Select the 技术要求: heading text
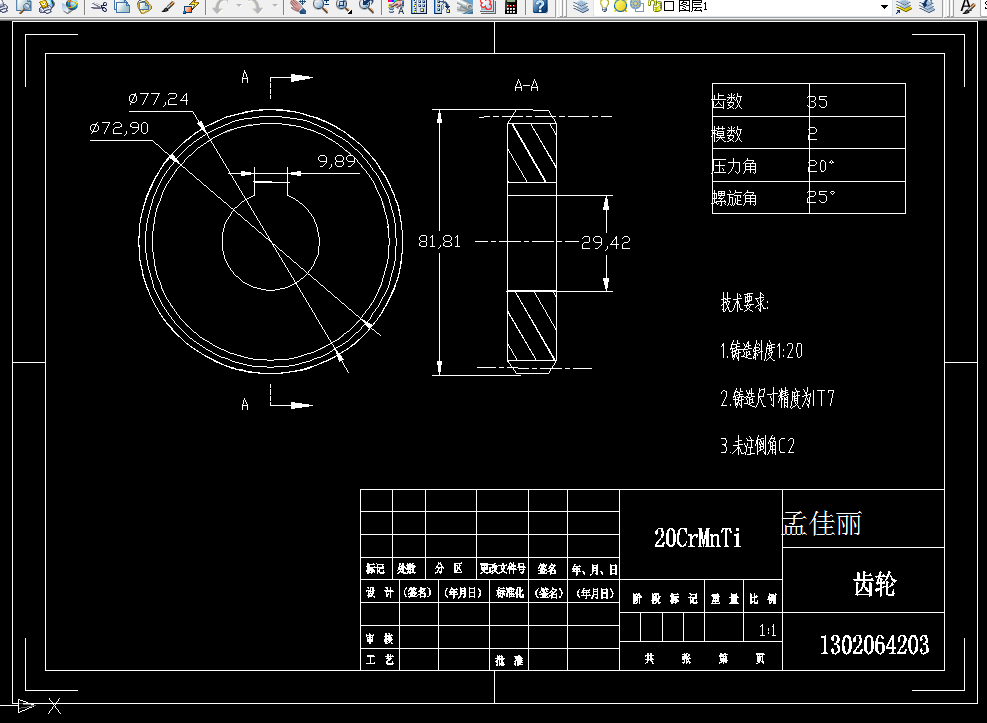987x723 pixels. click(x=745, y=303)
